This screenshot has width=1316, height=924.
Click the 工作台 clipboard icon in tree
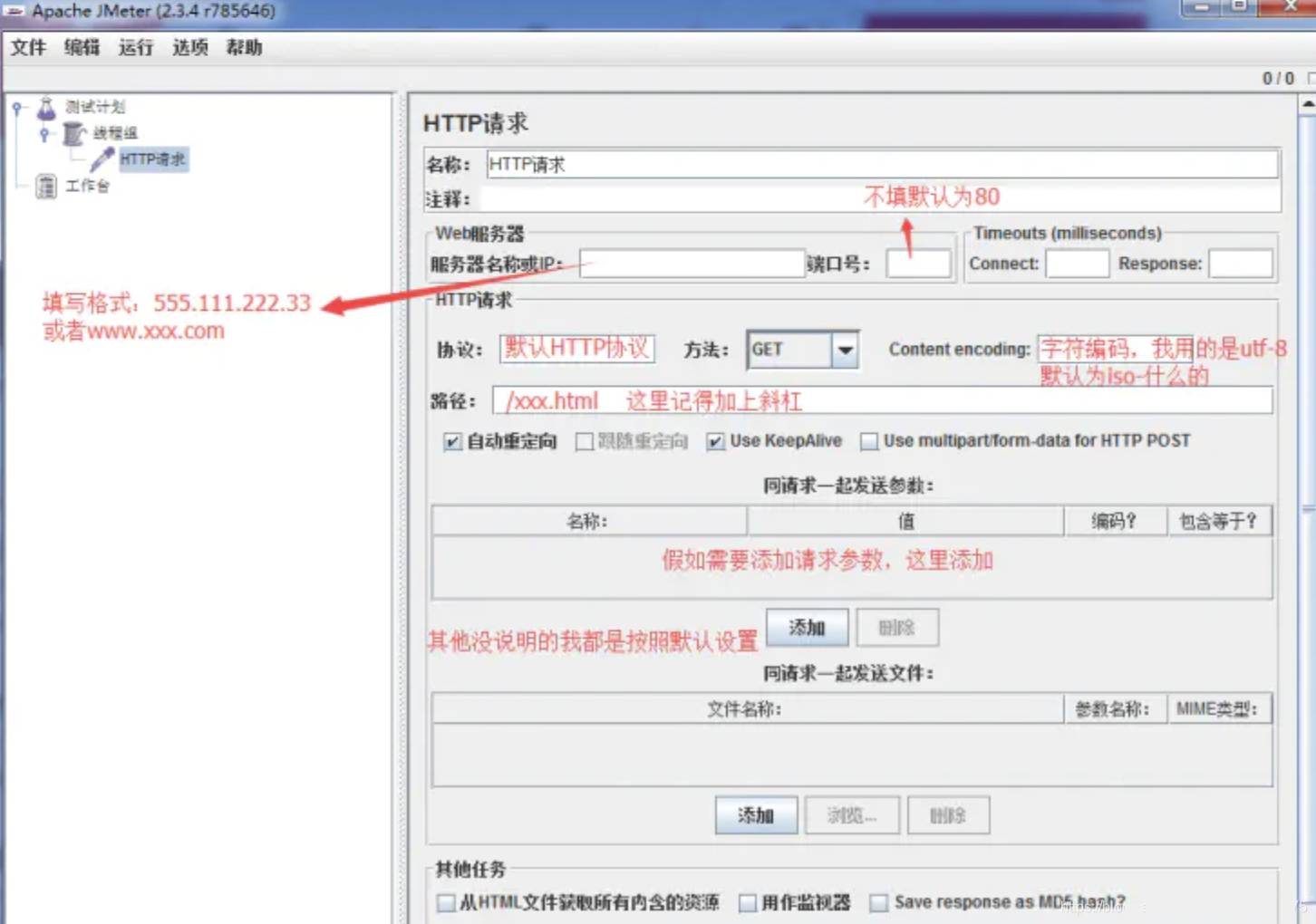point(46,187)
